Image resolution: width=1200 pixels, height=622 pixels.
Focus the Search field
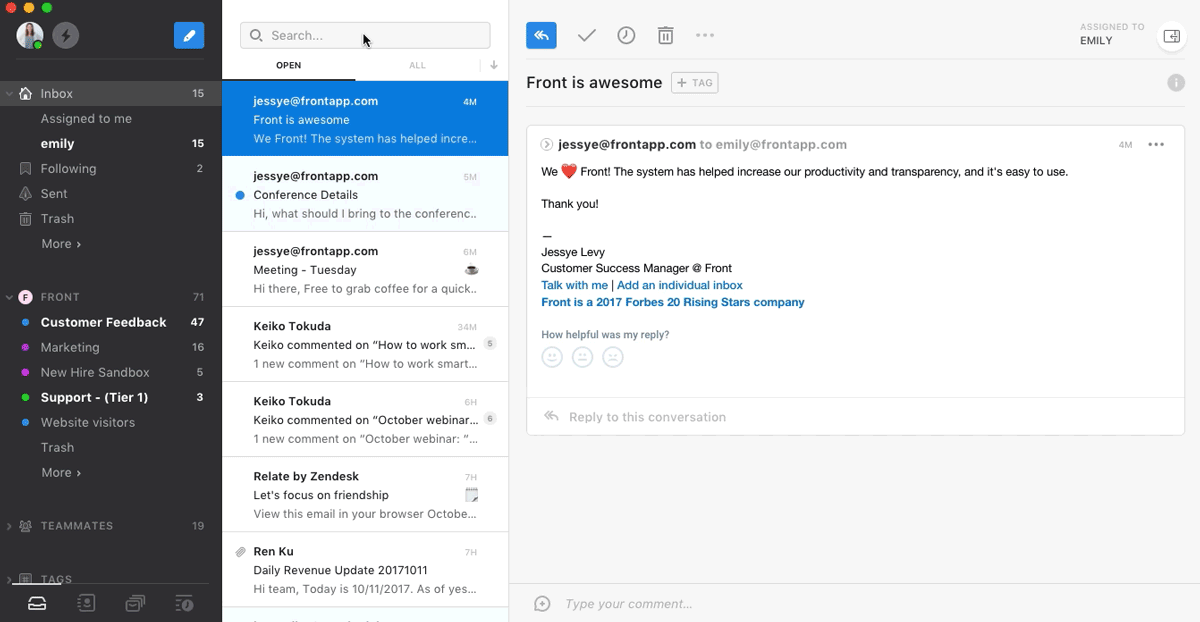click(x=365, y=35)
